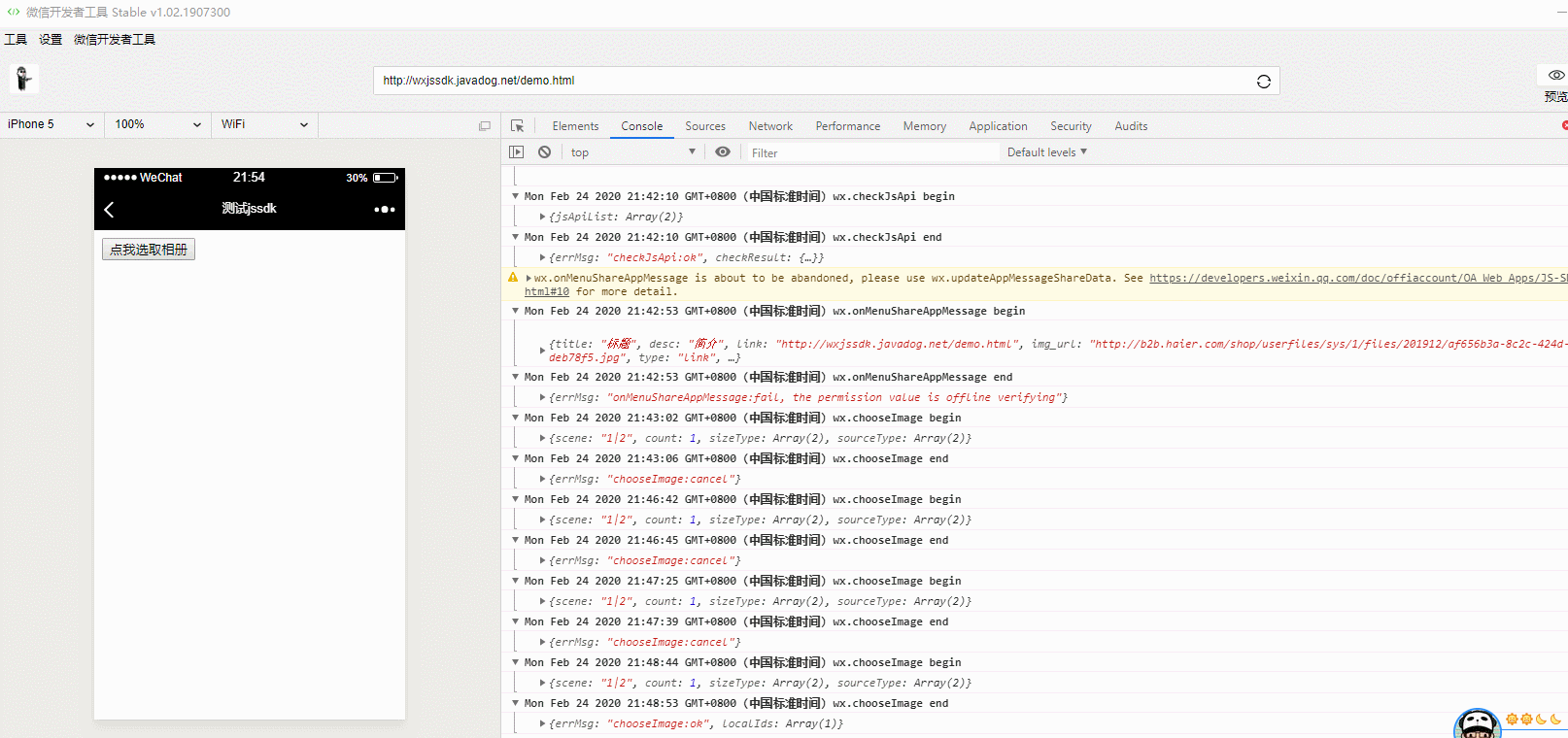Switch to the Elements tab
The height and width of the screenshot is (738, 1568).
coord(575,126)
